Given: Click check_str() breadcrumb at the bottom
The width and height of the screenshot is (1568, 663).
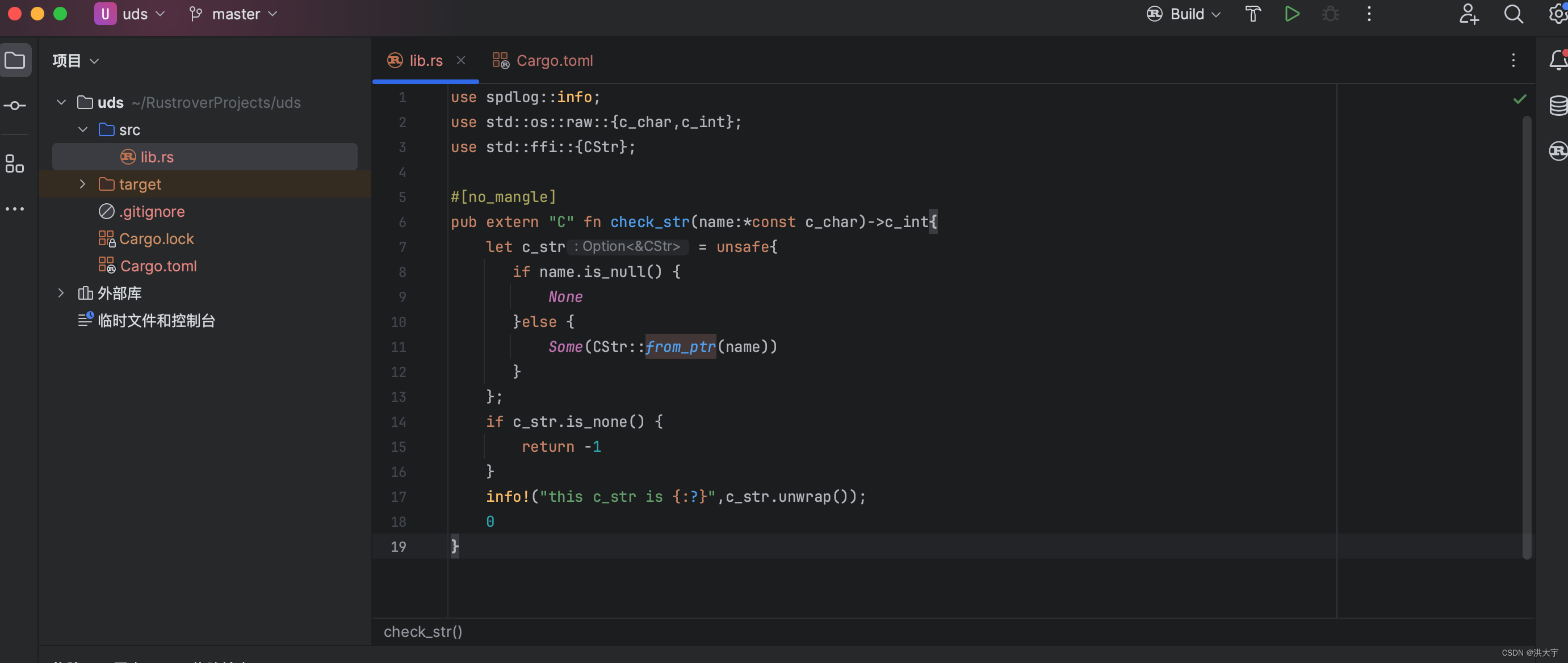Looking at the screenshot, I should tap(423, 631).
